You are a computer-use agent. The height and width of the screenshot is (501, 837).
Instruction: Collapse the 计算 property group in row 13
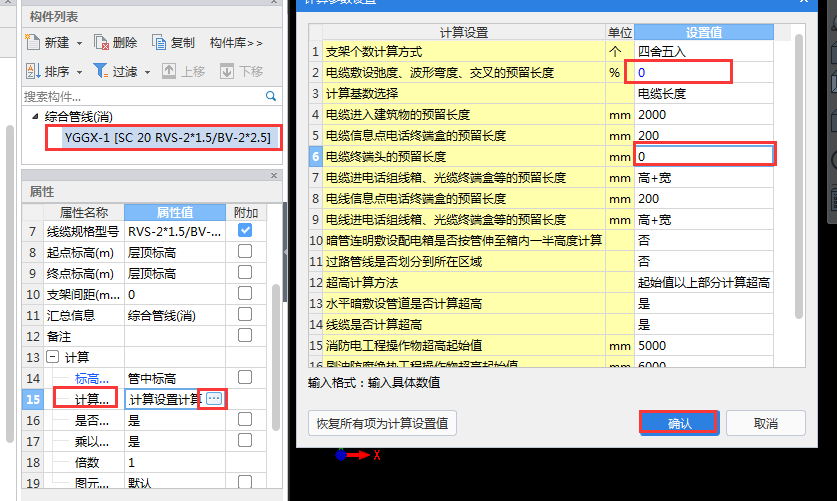[52, 357]
